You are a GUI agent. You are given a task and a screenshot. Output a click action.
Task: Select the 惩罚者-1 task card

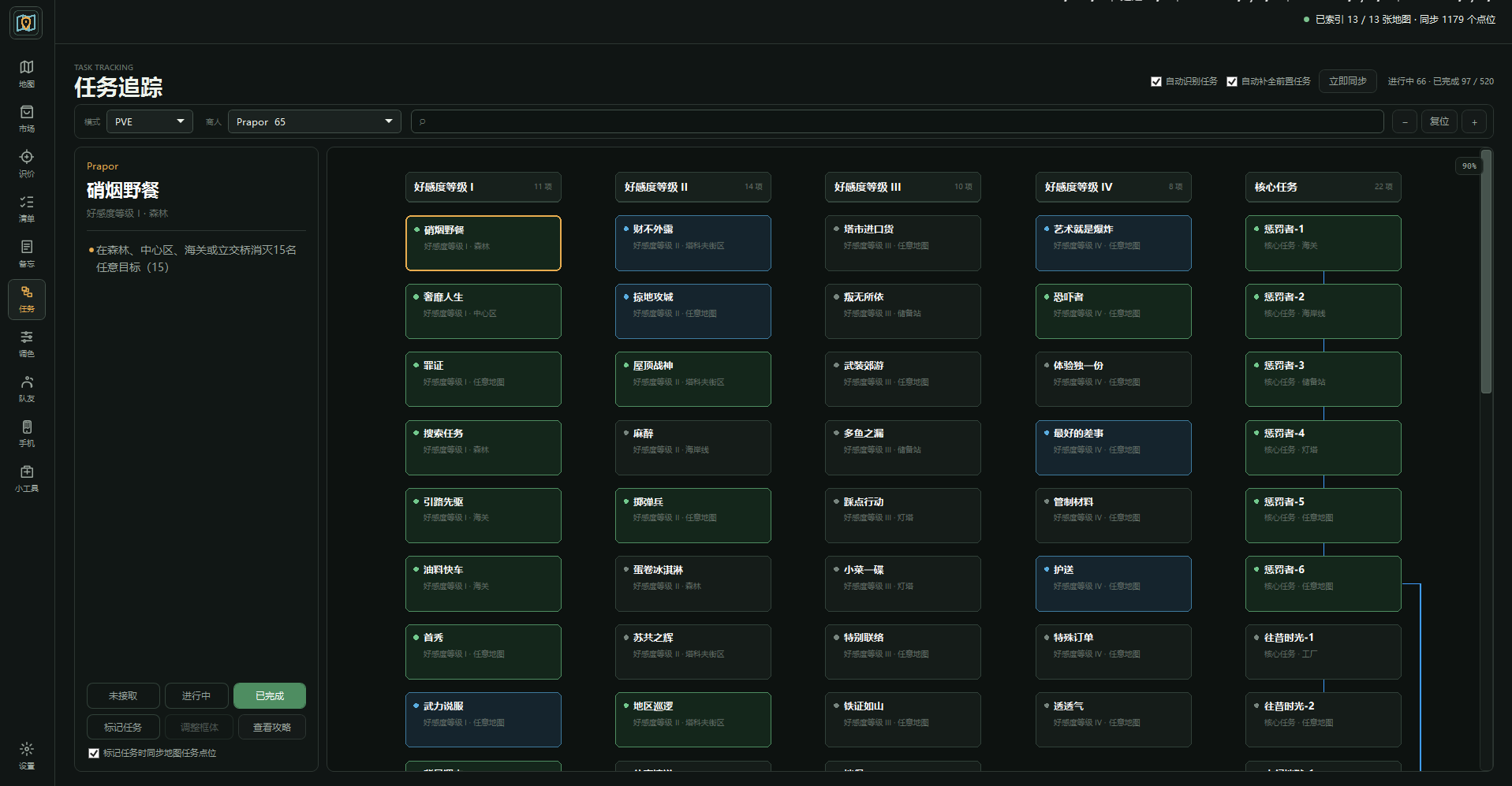(1323, 243)
